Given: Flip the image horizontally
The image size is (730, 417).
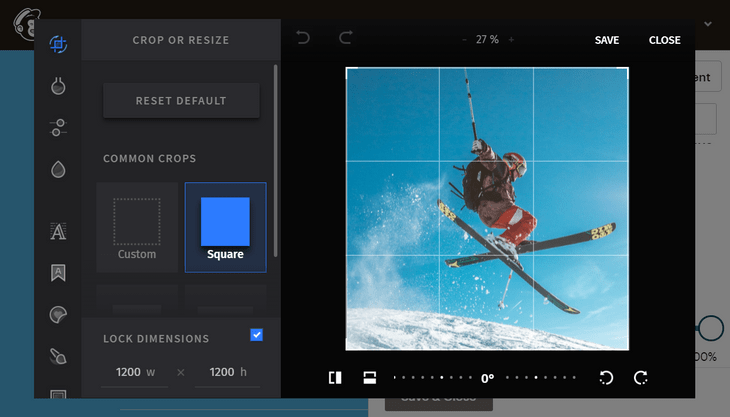Looking at the screenshot, I should (335, 377).
